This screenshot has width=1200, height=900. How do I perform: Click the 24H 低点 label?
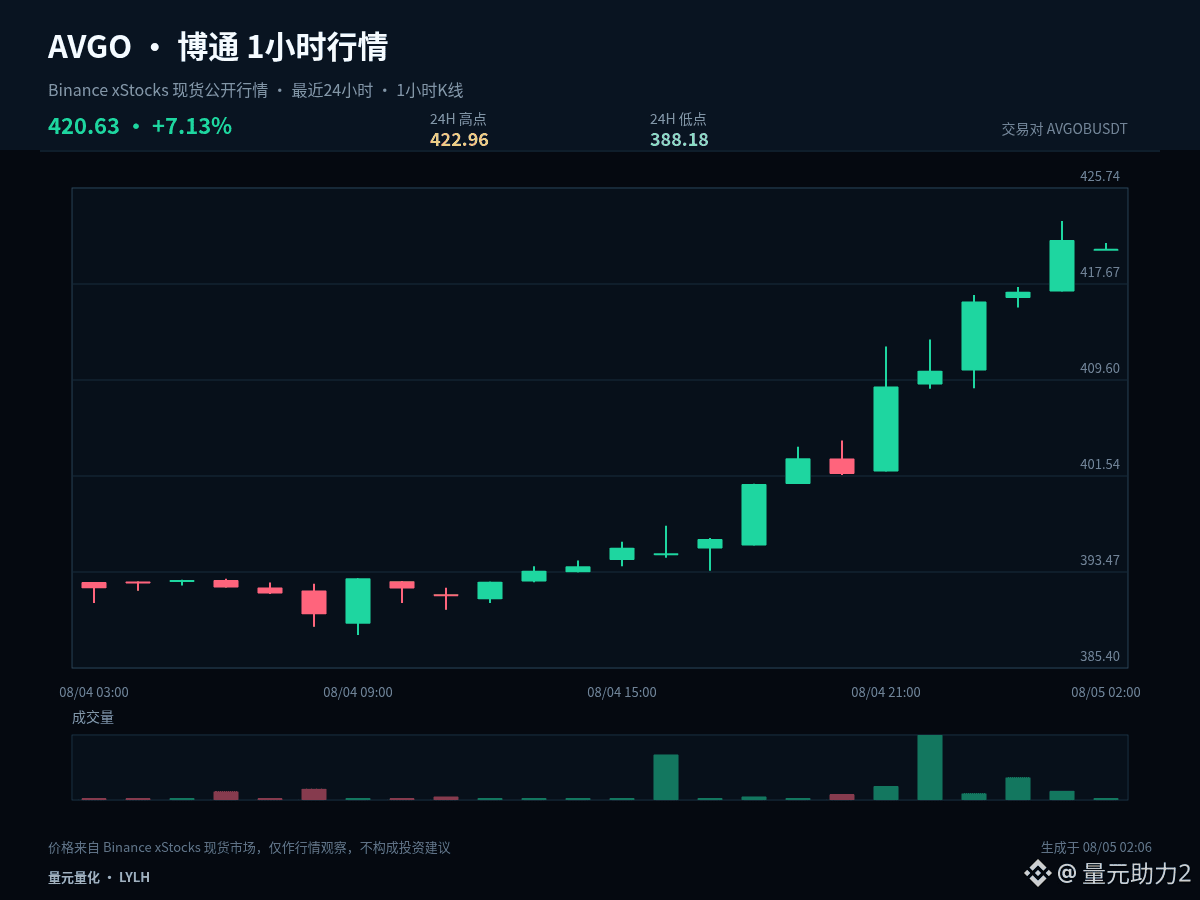point(678,119)
